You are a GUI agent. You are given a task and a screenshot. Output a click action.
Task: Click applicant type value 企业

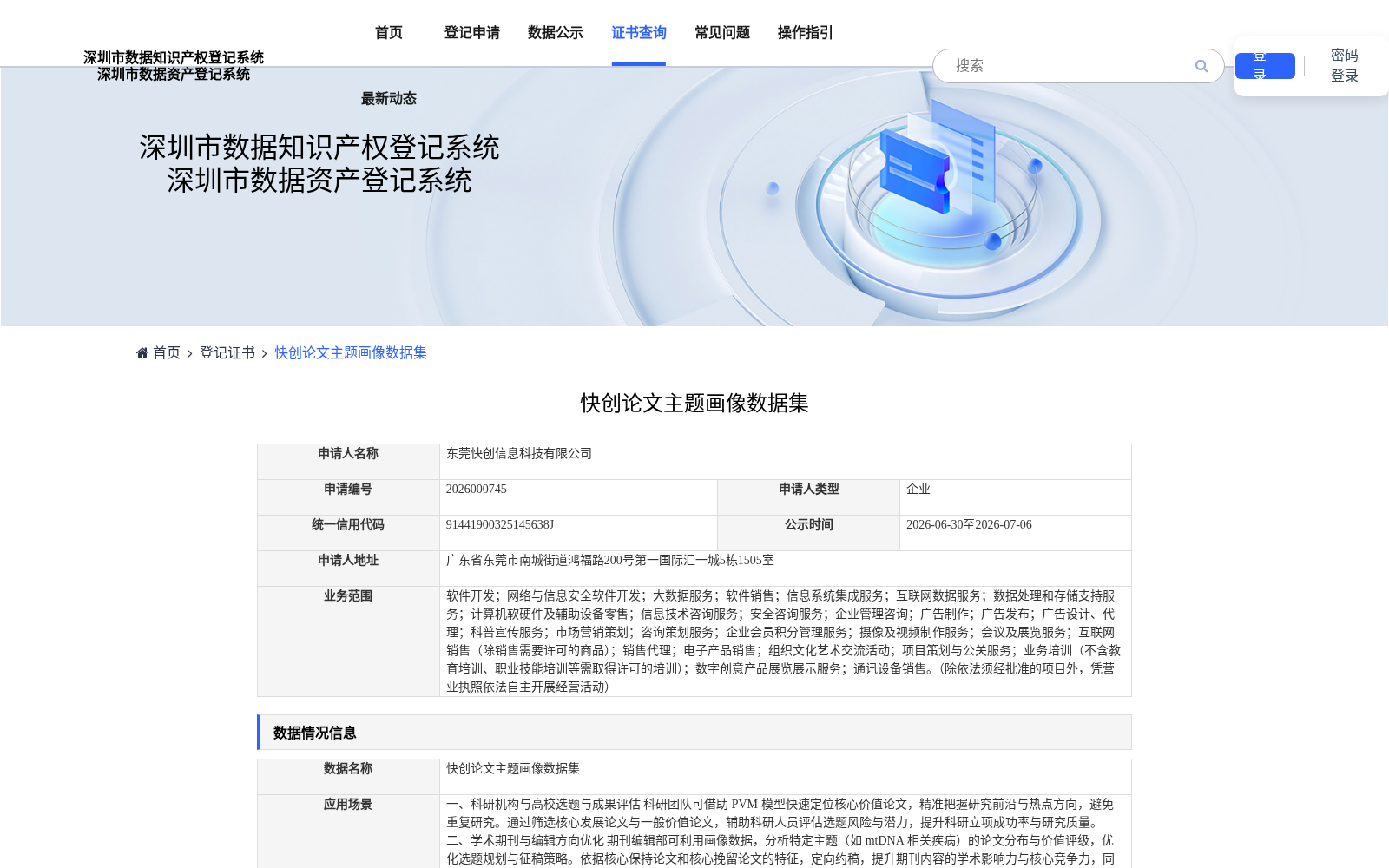918,489
